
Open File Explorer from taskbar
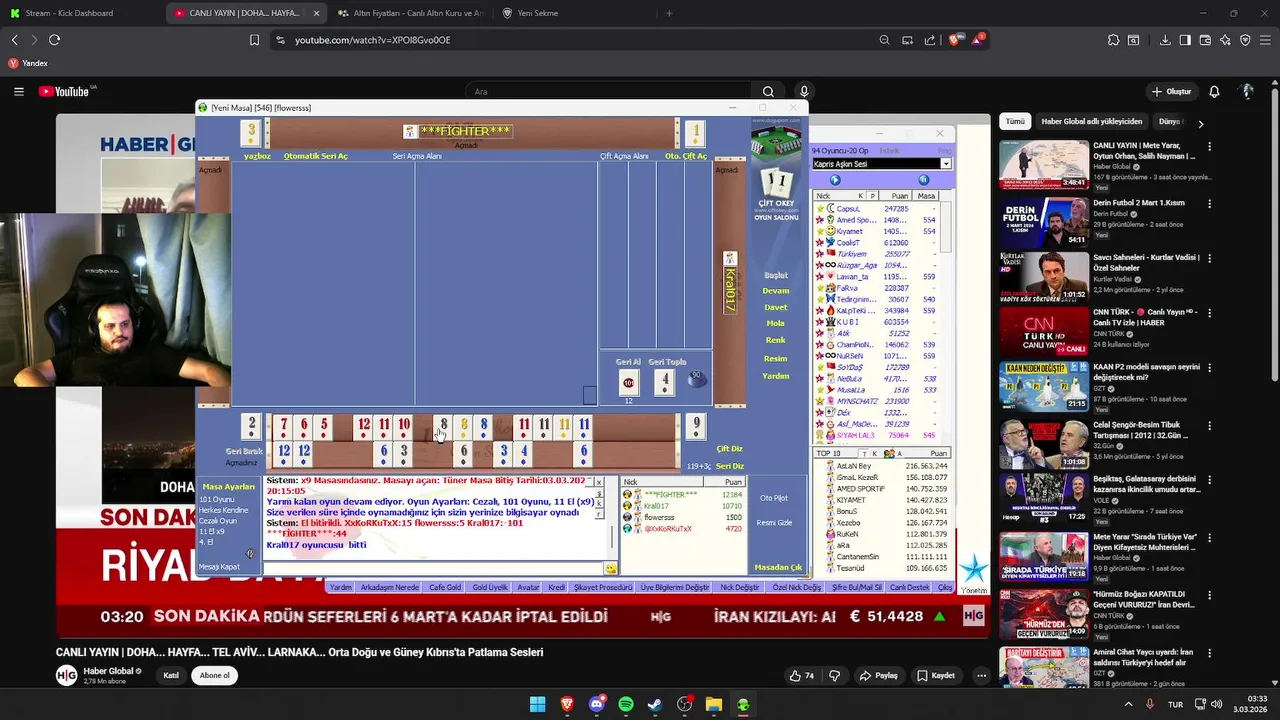pos(714,704)
